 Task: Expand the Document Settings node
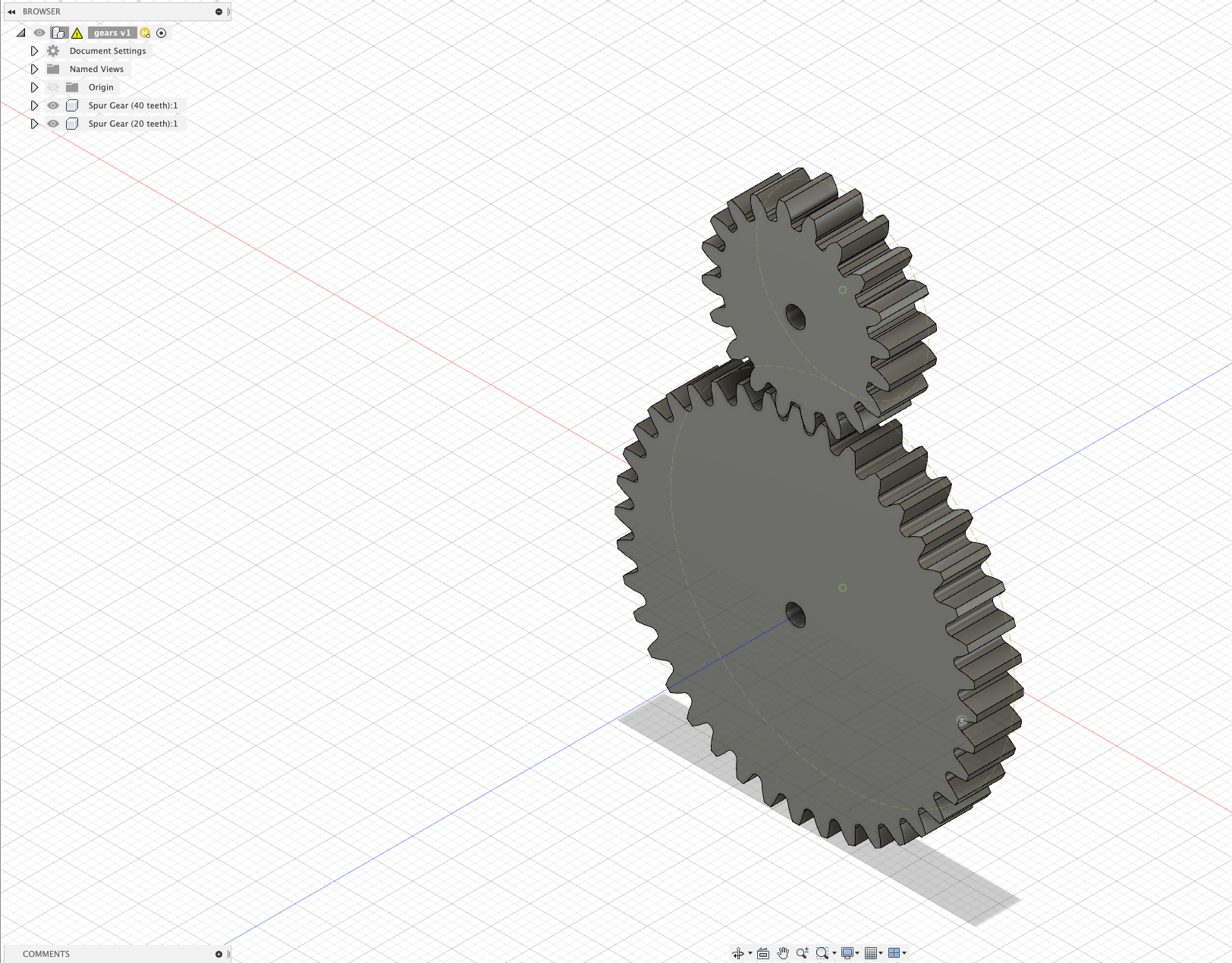click(34, 51)
